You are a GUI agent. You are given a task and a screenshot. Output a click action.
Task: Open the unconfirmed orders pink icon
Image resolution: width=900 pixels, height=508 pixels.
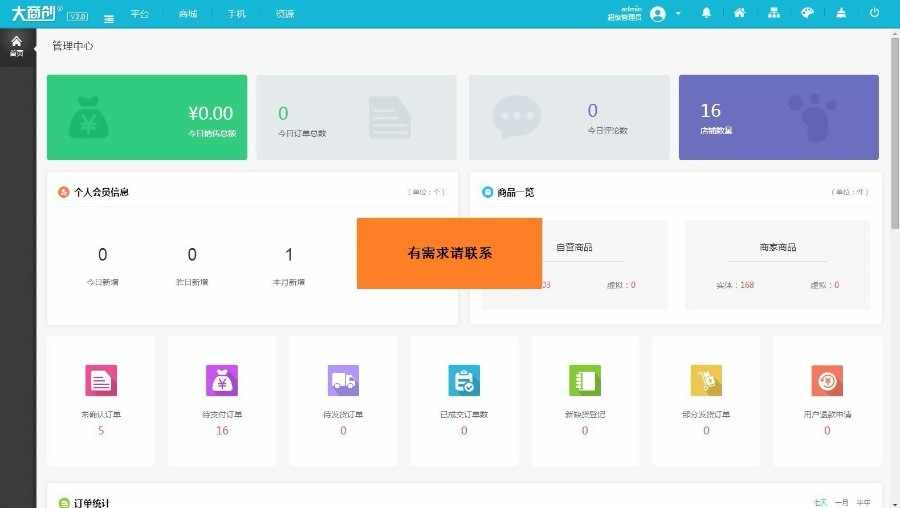point(101,381)
